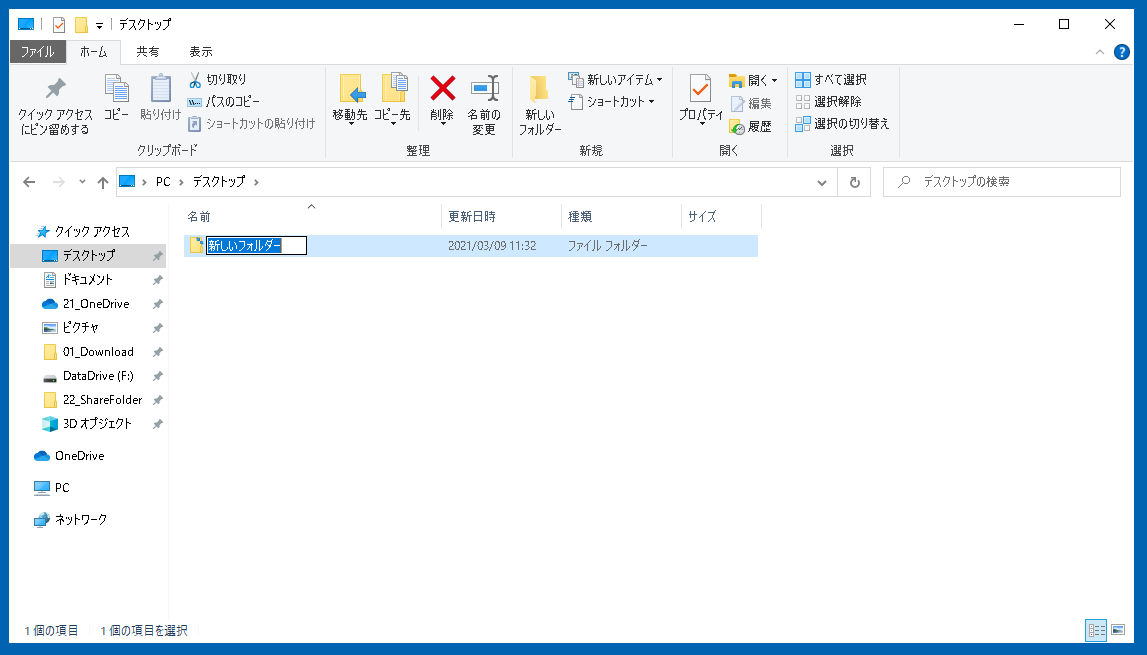Expand the address bar history dropdown
1147x655 pixels.
click(x=822, y=182)
